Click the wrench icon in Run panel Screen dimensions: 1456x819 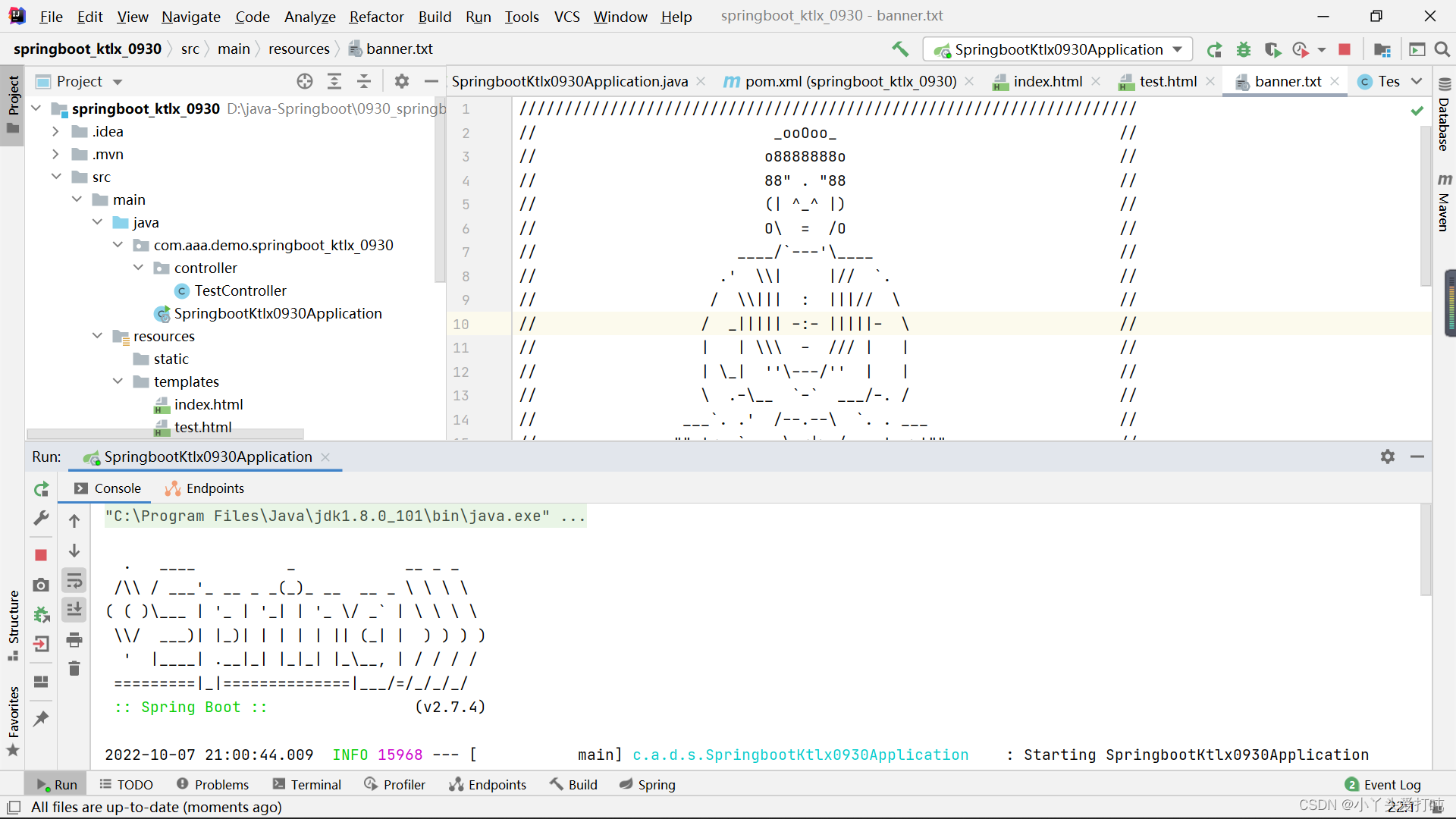coord(42,519)
